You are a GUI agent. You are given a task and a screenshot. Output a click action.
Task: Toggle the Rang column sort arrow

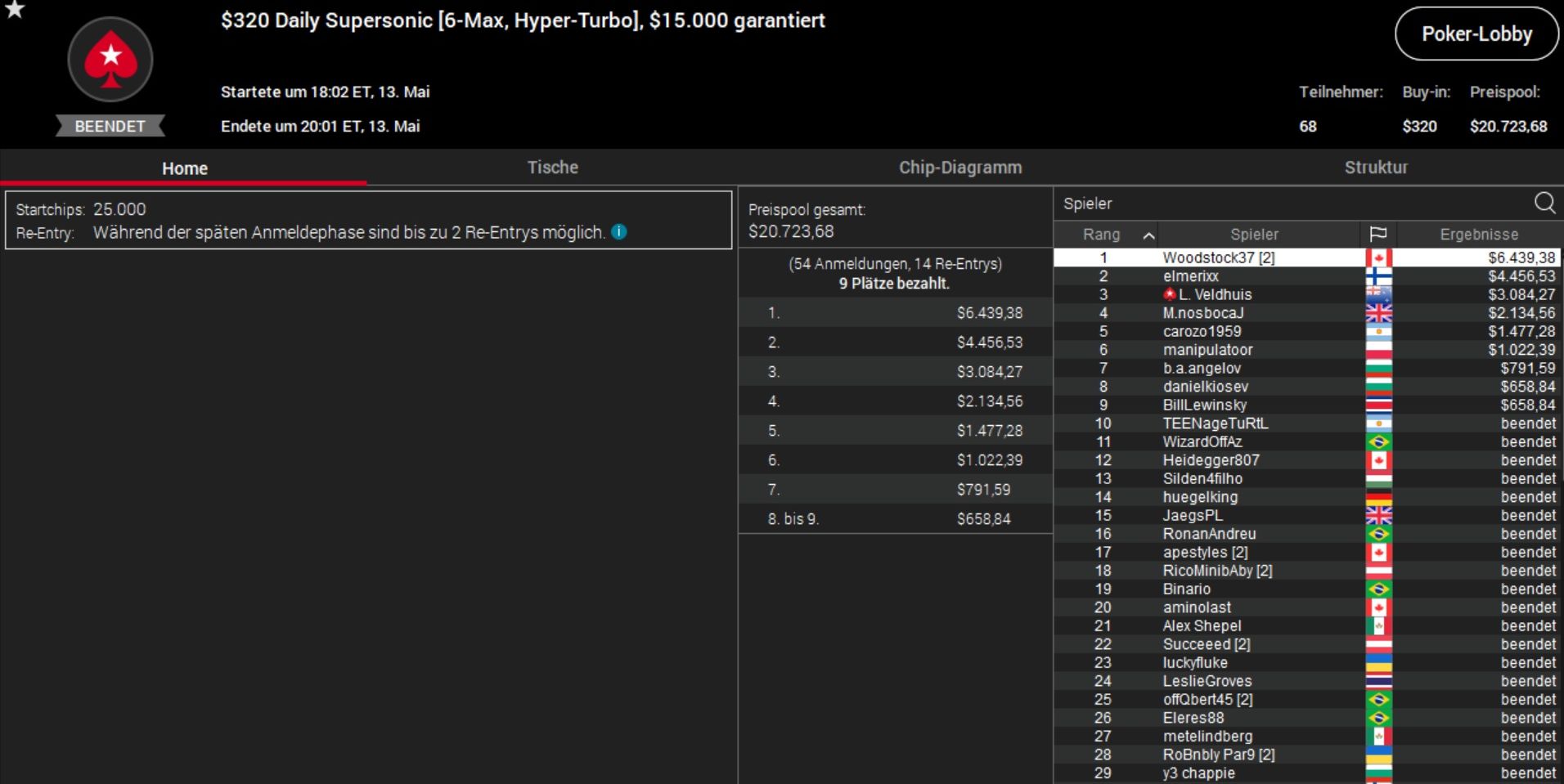(x=1148, y=235)
